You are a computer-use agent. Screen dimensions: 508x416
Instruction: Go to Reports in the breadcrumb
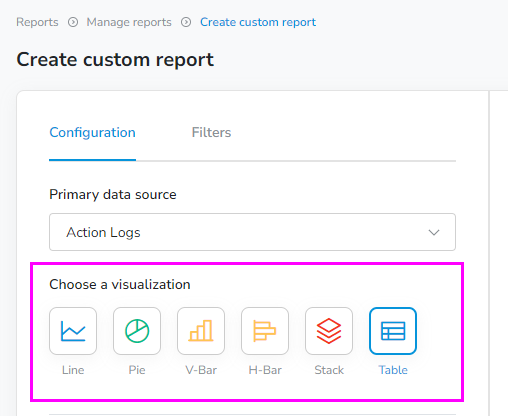point(37,22)
